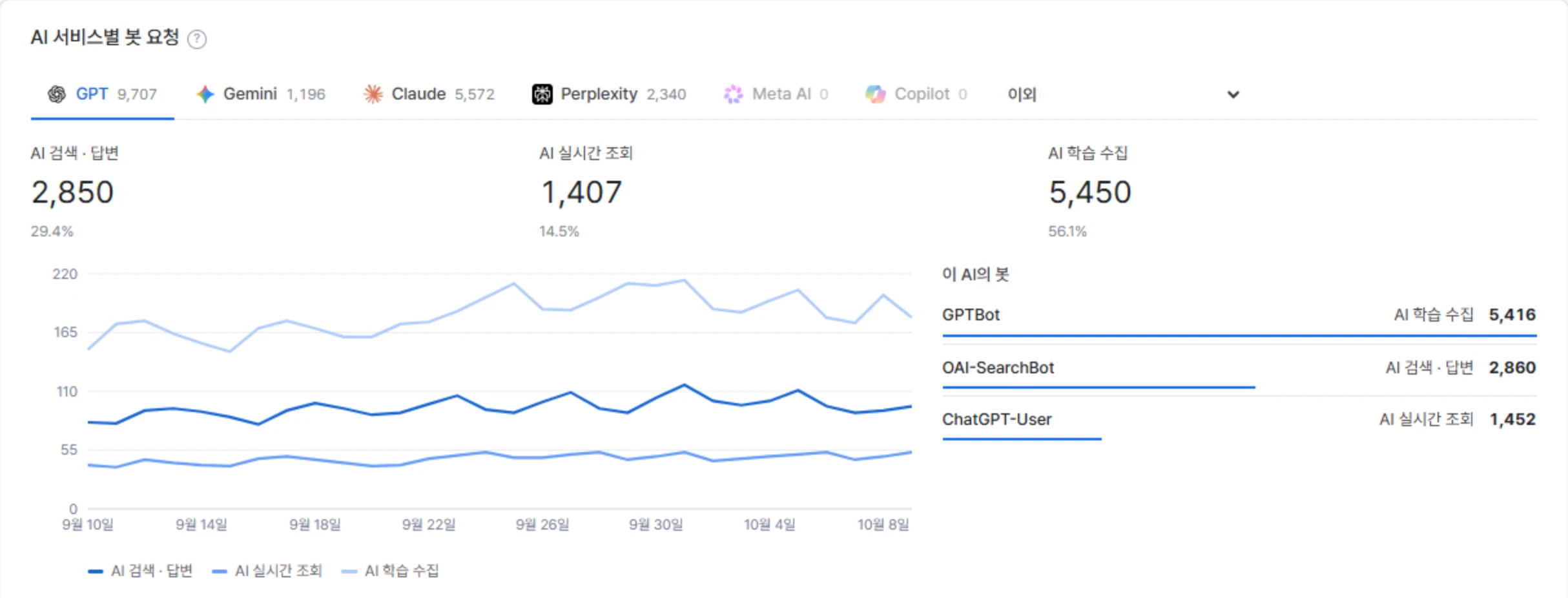The image size is (1568, 598).
Task: Click the OAI-SearchBot progress bar
Action: coord(1099,387)
